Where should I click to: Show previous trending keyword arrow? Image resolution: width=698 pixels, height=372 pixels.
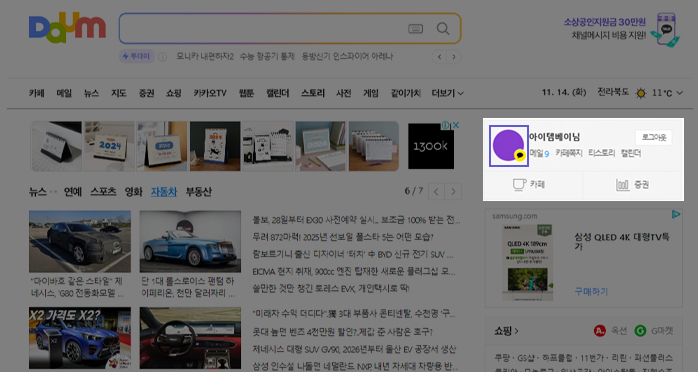tap(439, 57)
